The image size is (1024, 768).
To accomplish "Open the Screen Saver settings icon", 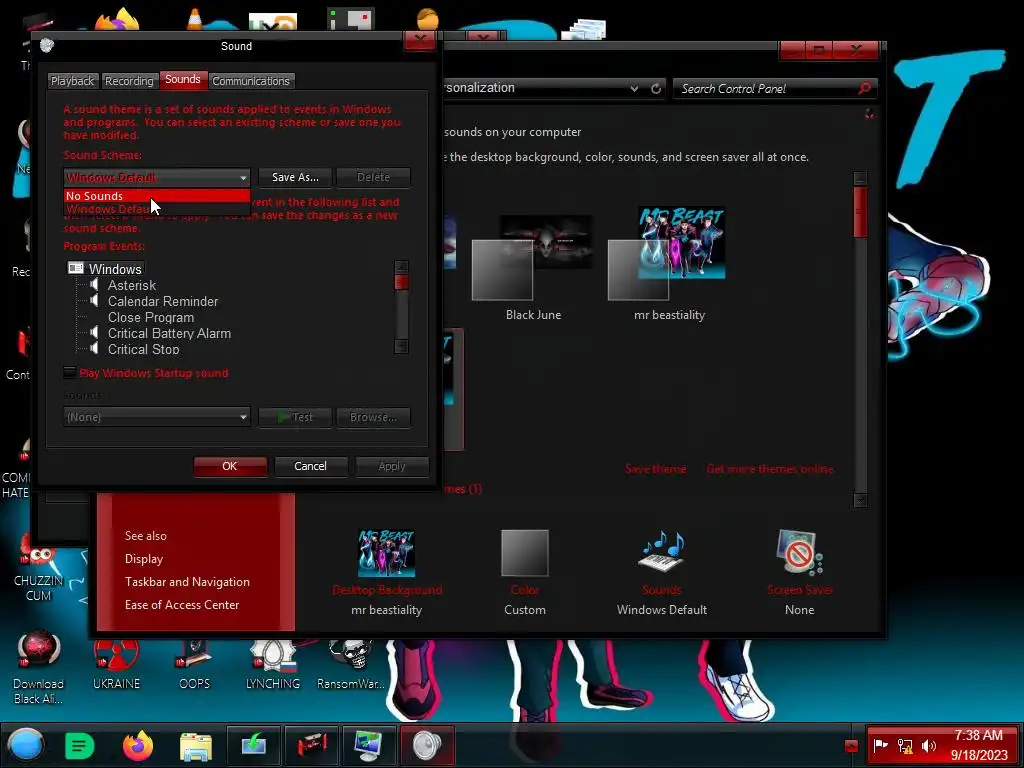I will [x=799, y=552].
